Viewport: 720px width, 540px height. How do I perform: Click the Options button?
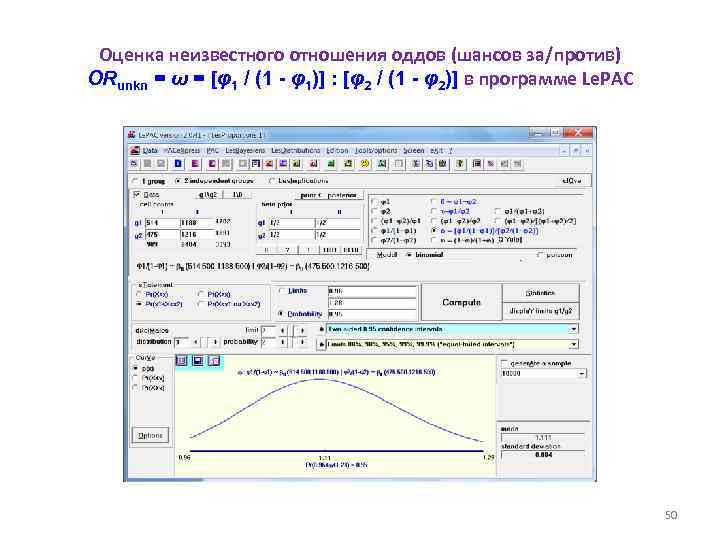[150, 435]
